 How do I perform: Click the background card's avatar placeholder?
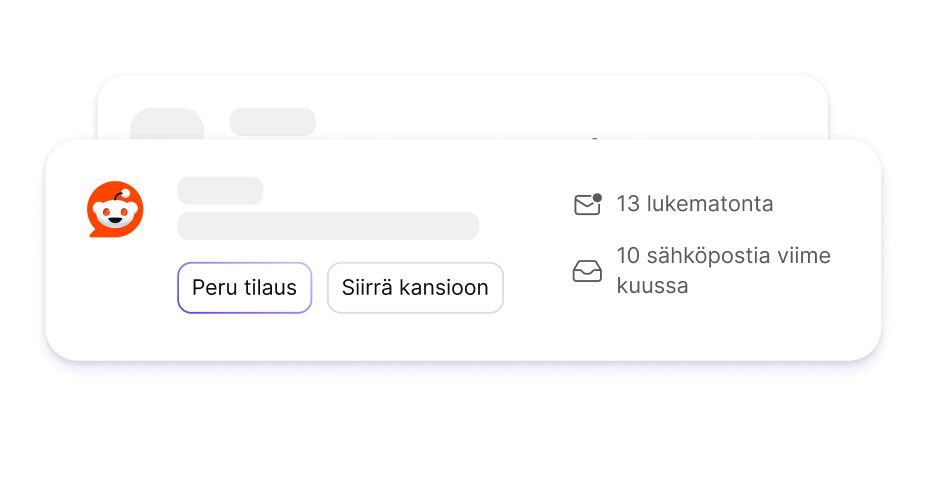[x=167, y=123]
